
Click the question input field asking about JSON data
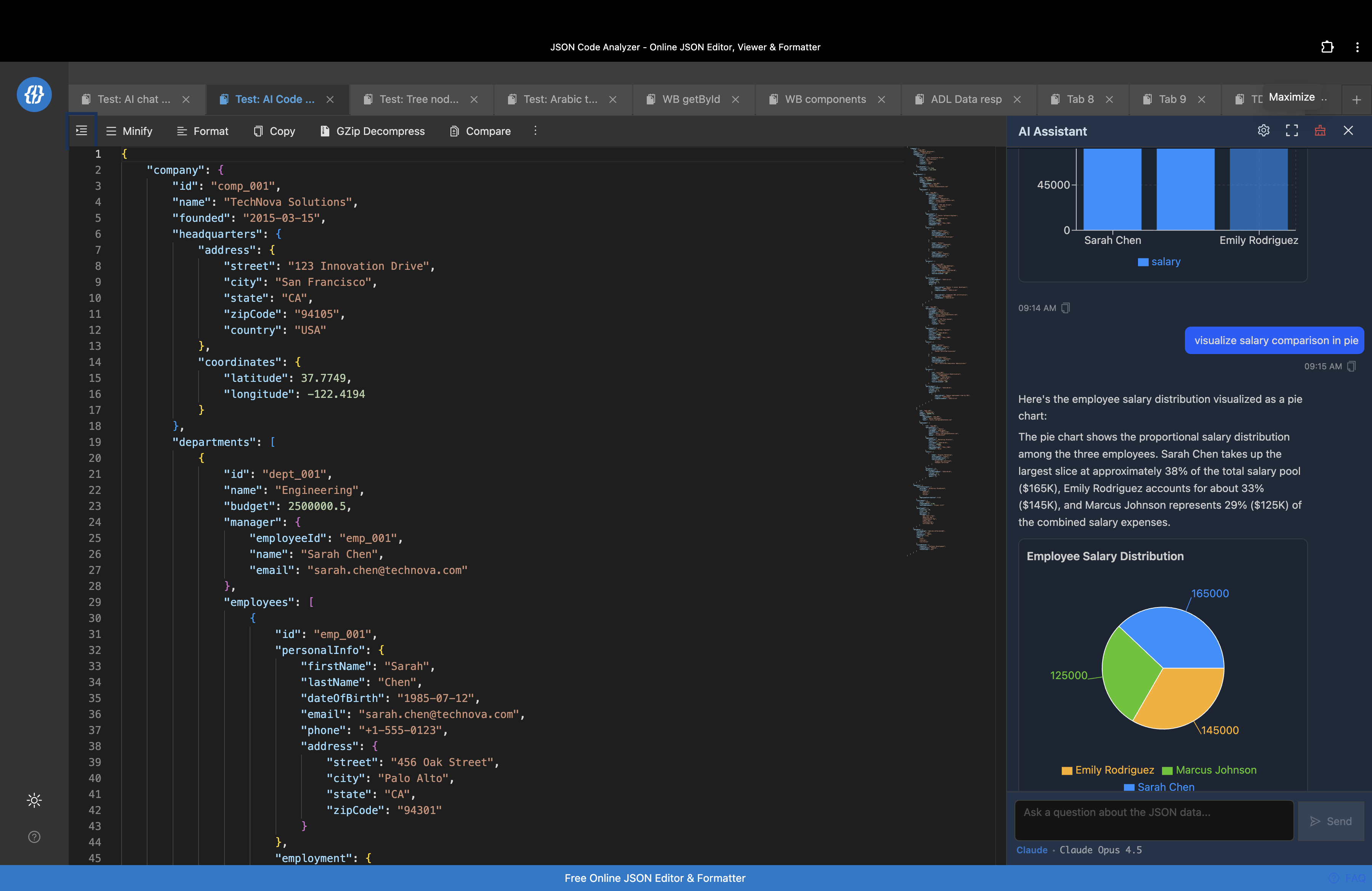click(1153, 820)
